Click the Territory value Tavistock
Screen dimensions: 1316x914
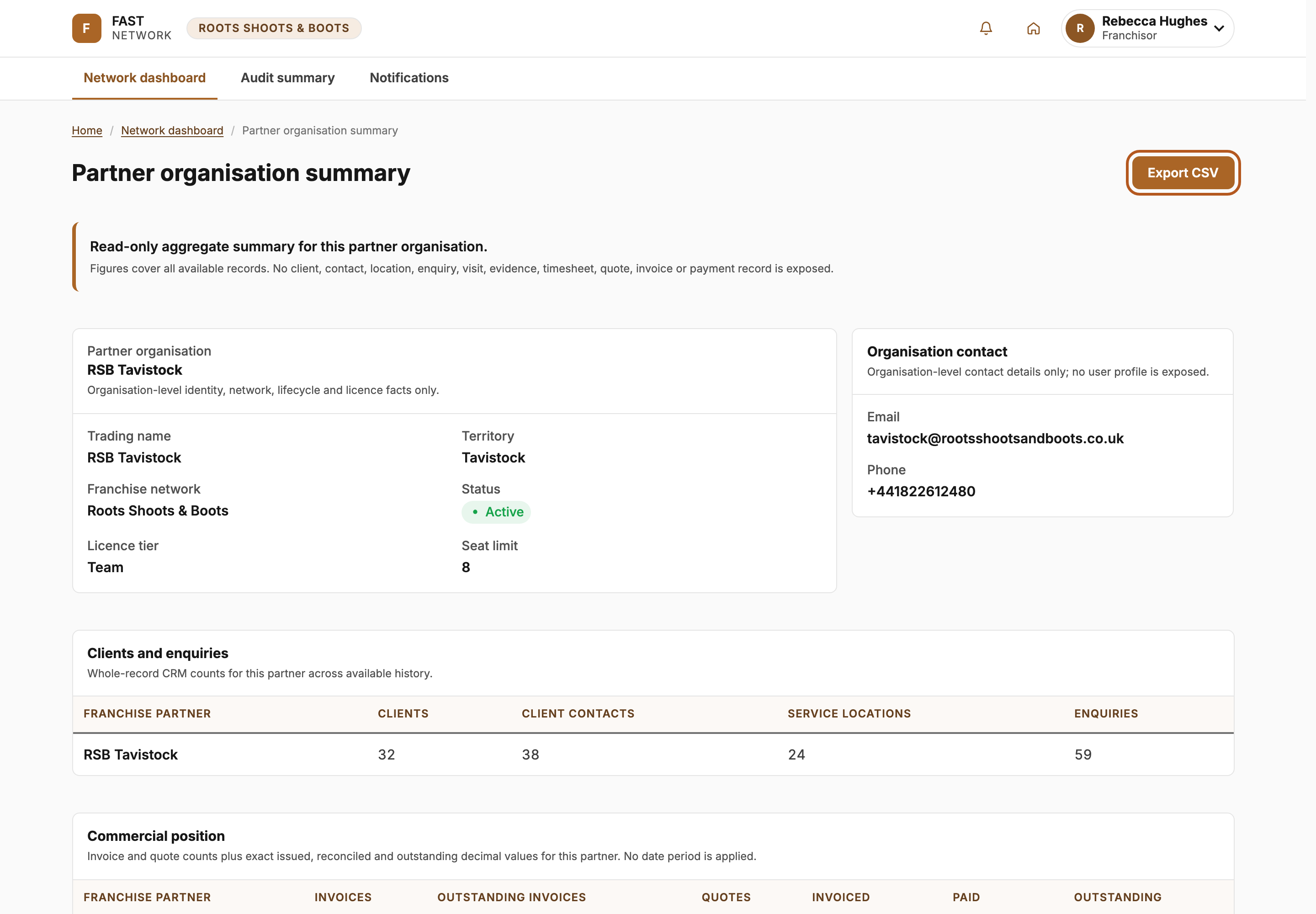[x=493, y=457]
